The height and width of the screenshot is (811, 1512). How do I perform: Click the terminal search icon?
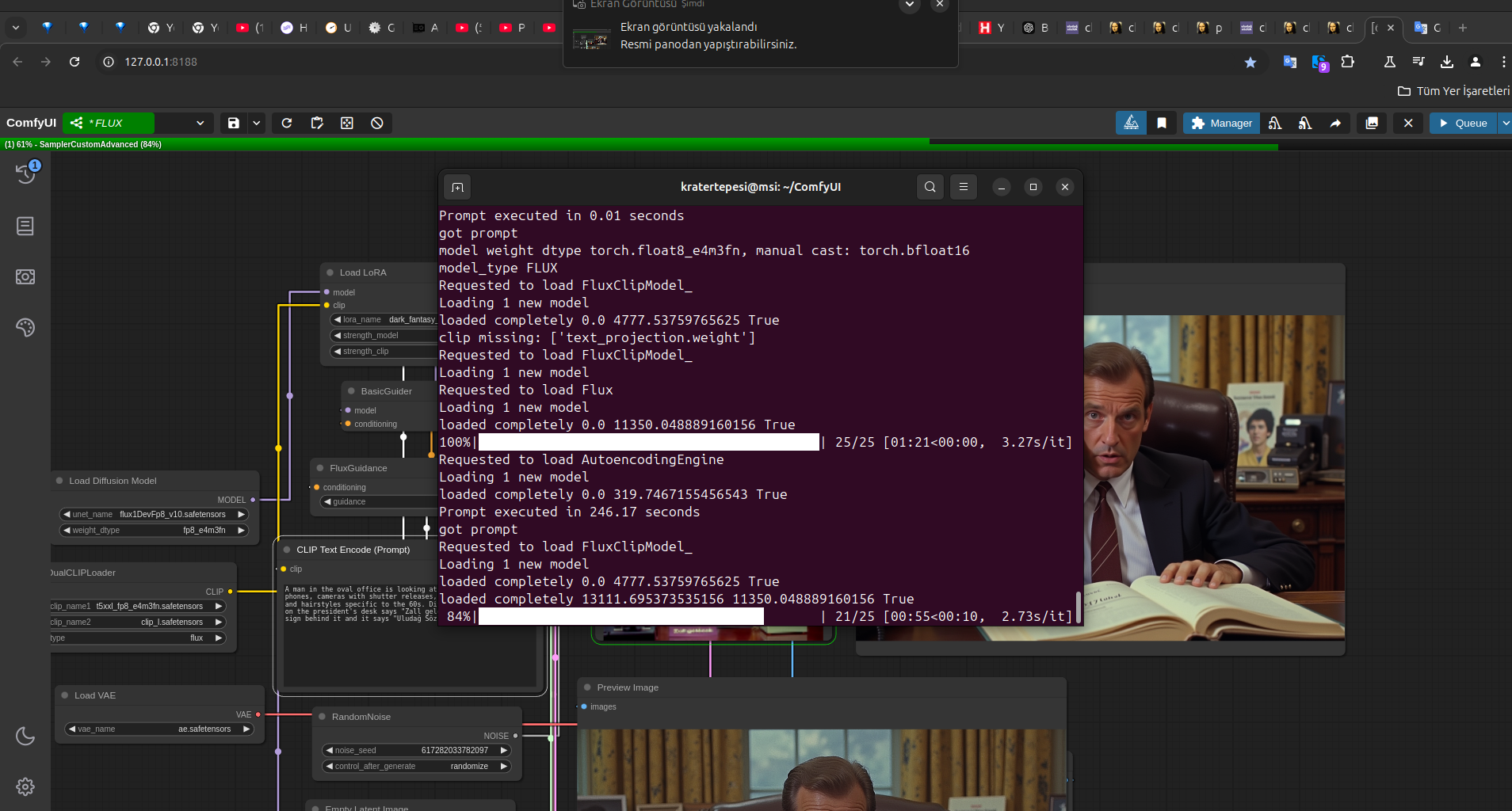[x=930, y=187]
